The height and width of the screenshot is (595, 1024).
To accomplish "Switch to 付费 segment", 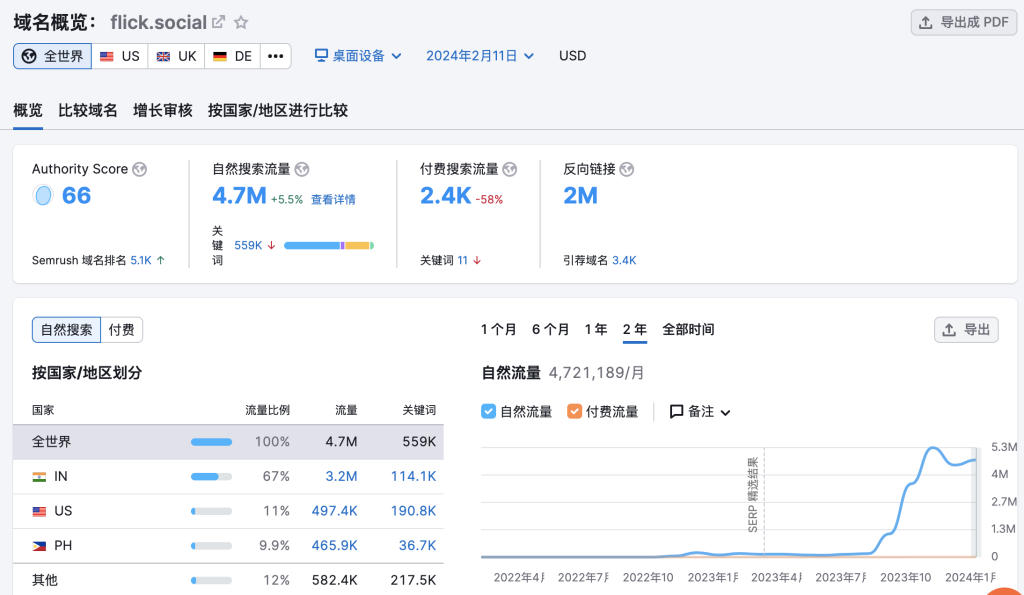I will (x=121, y=330).
